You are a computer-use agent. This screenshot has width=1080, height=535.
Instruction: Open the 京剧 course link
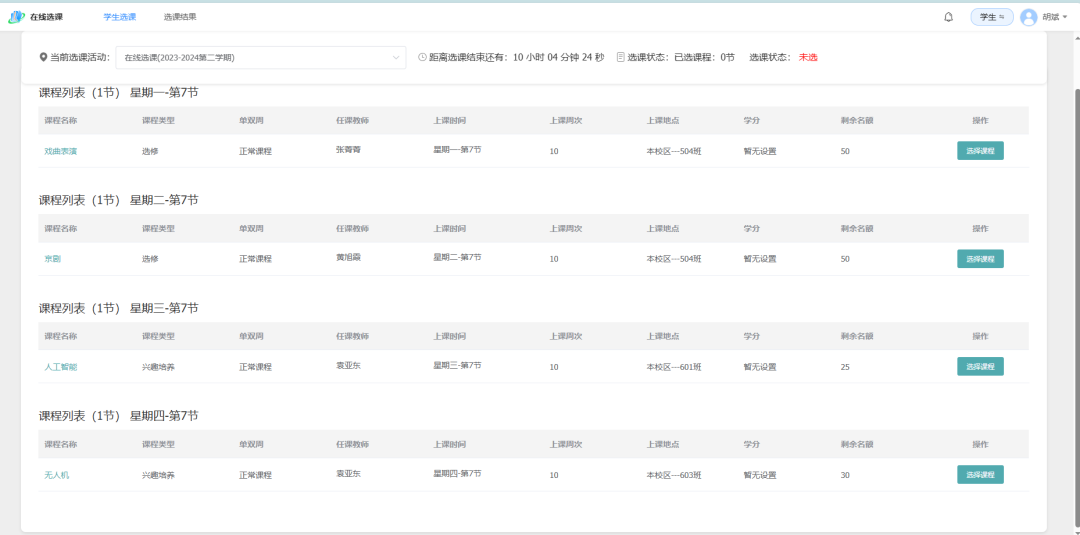click(53, 259)
